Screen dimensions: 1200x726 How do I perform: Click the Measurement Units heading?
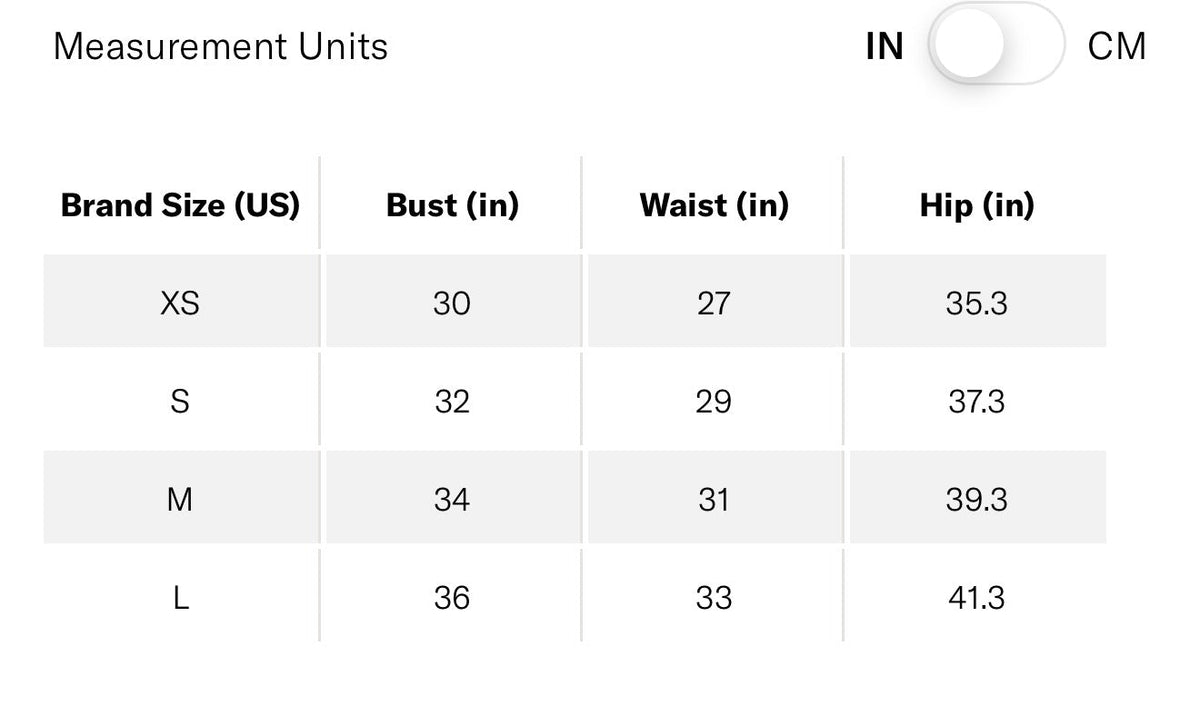(x=221, y=47)
